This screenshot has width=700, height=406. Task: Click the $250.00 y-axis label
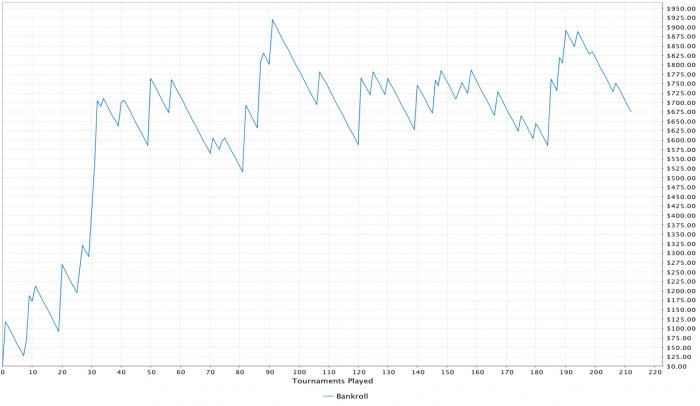click(681, 272)
